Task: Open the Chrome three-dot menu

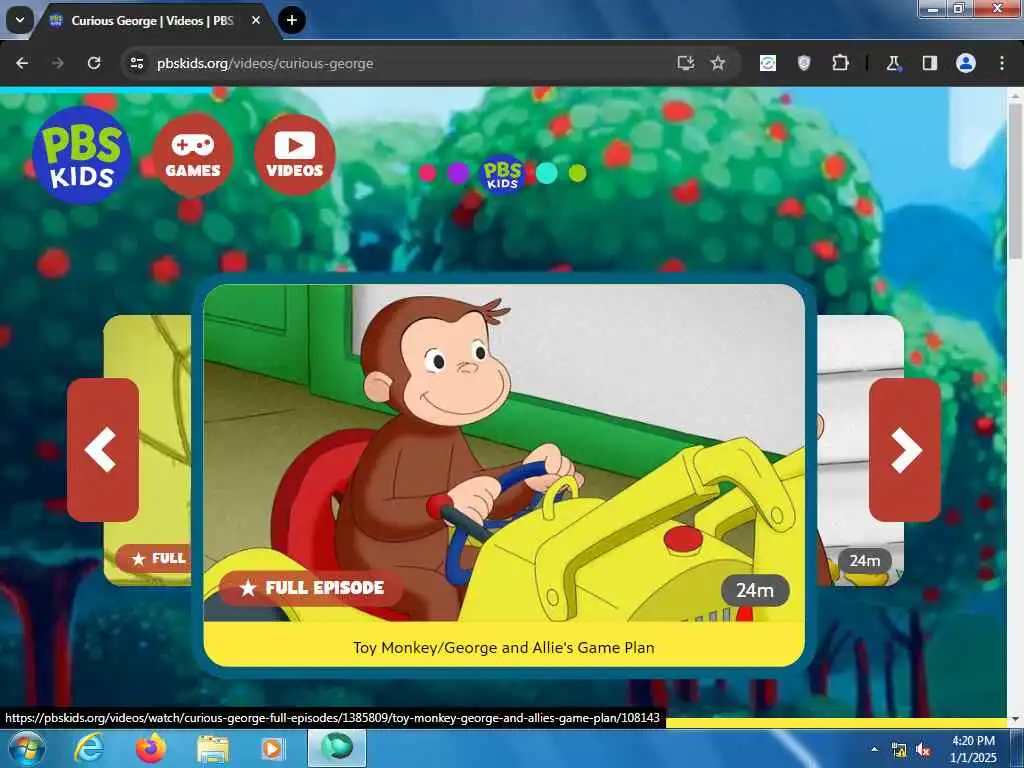Action: point(1002,63)
